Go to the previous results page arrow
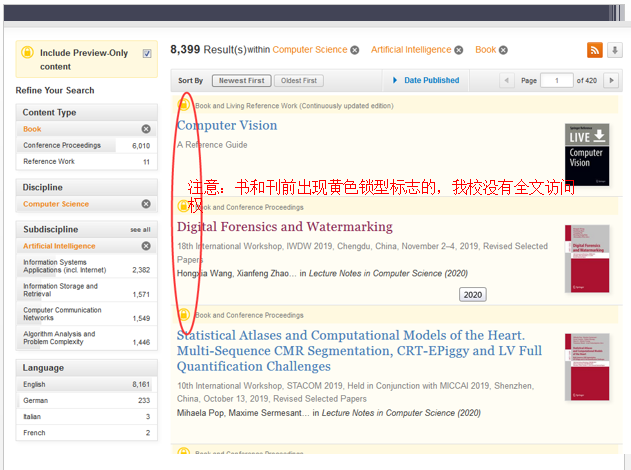 [x=507, y=80]
